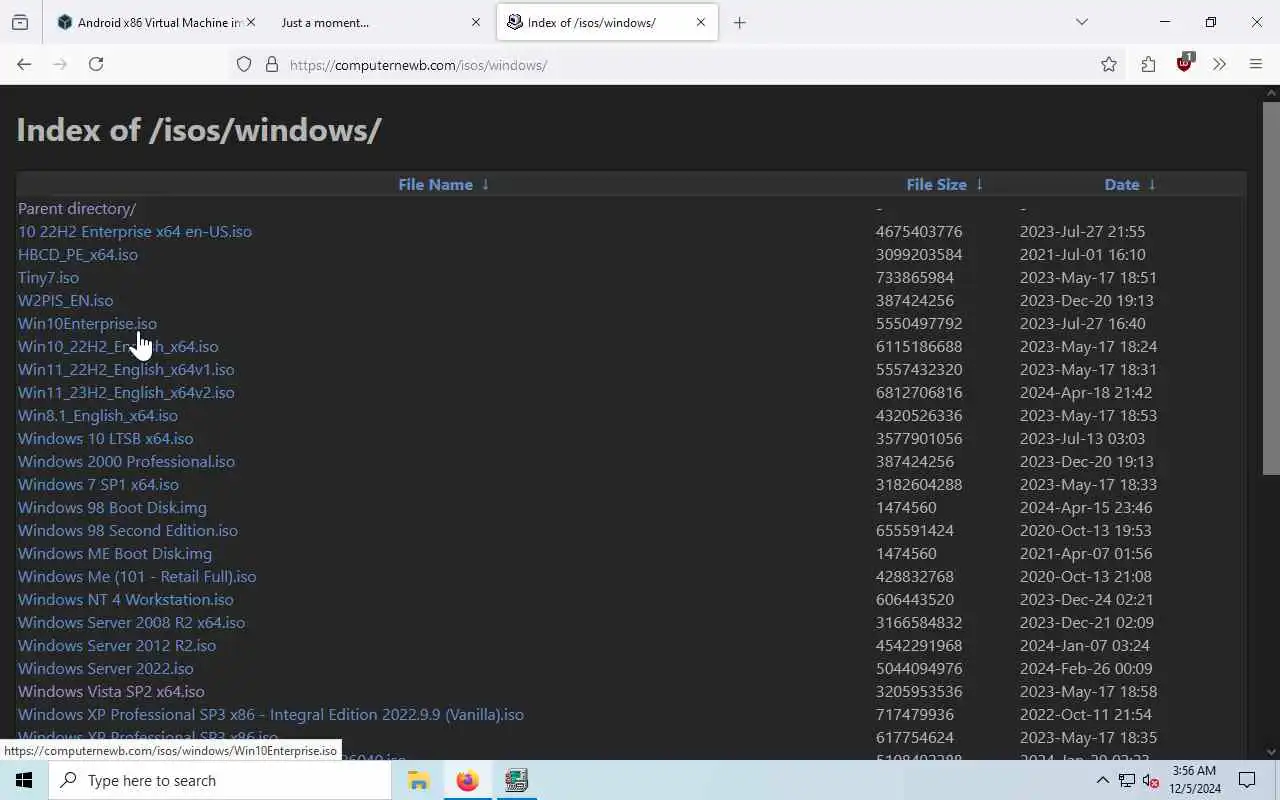Download Win11_23H2_English_x64v2.iso
This screenshot has width=1280, height=800.
click(126, 392)
